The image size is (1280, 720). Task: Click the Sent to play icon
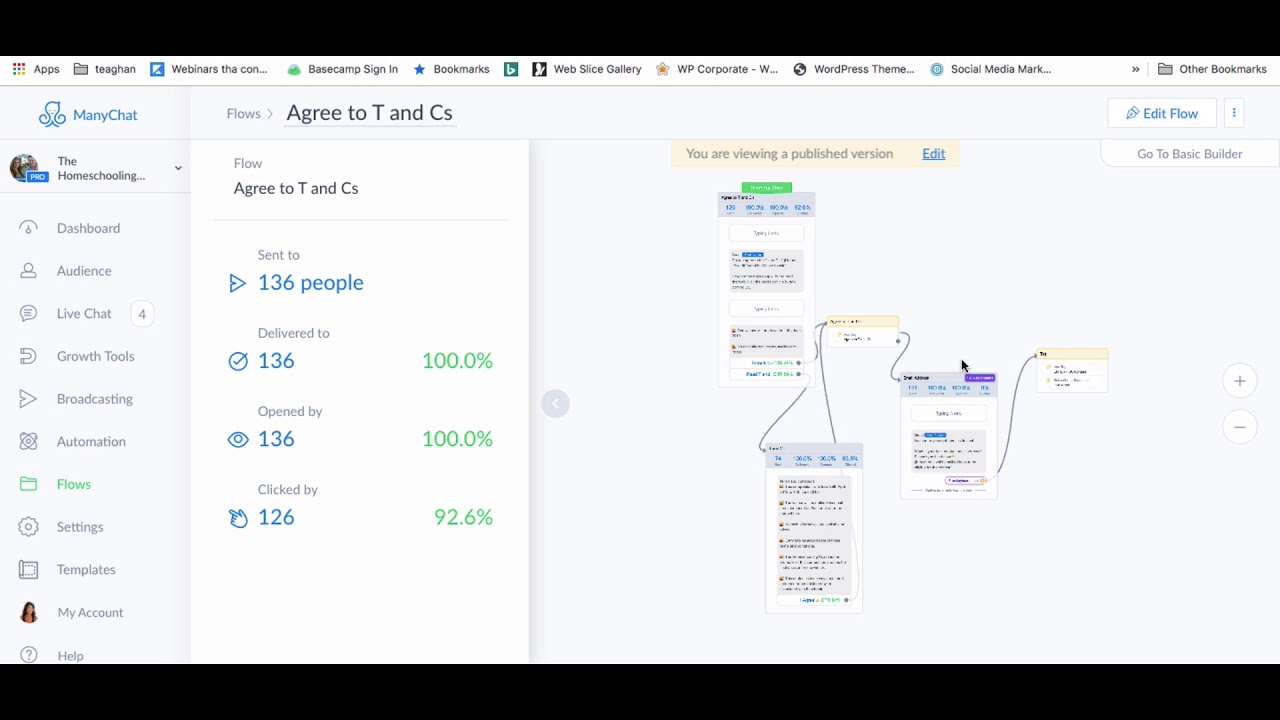pyautogui.click(x=237, y=284)
